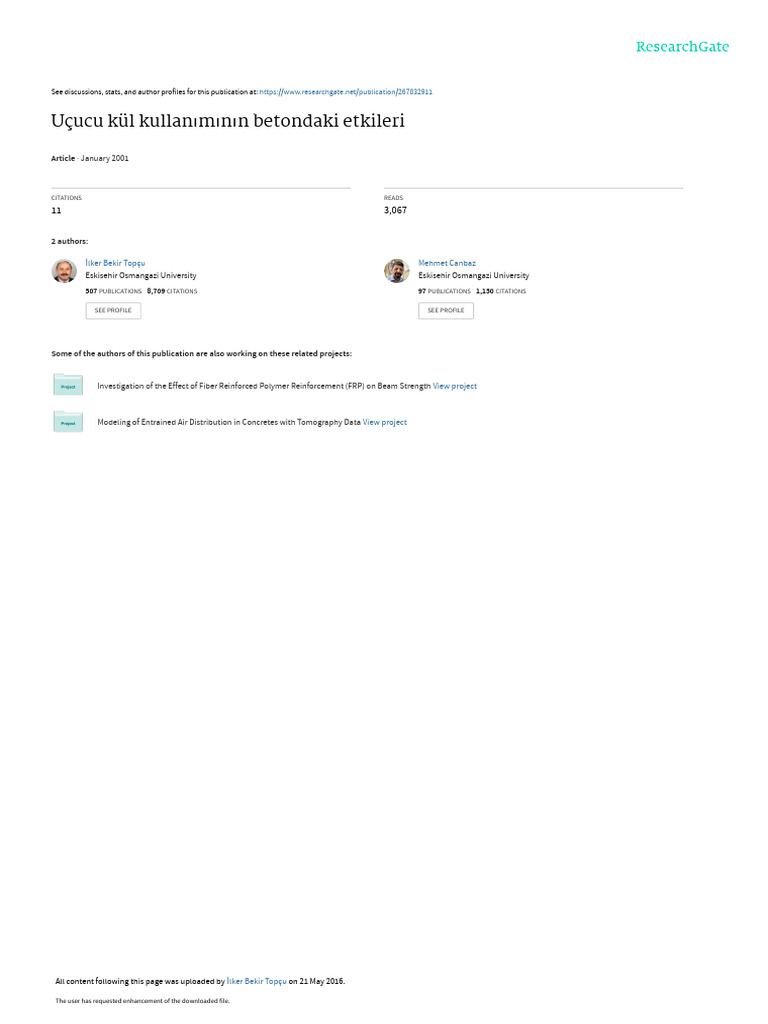Click the article title Uçucu kül kullanımının betondaki etkileri
Screen dimensions: 768x1024
click(x=228, y=121)
